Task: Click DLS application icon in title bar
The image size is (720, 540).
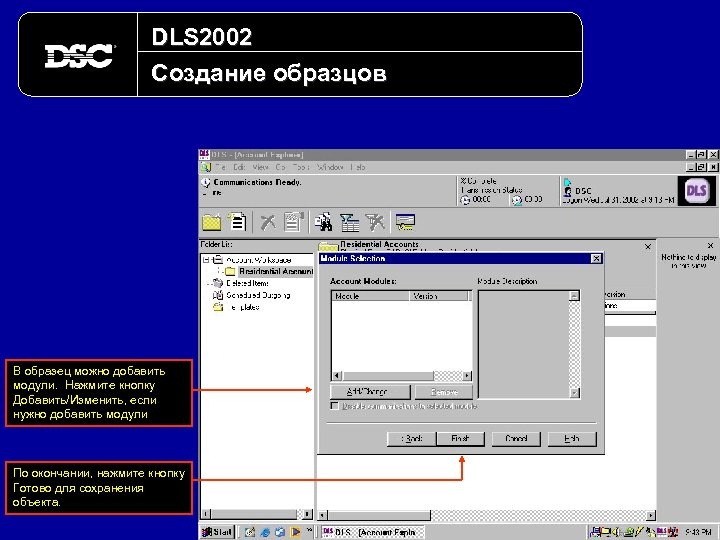Action: [204, 154]
